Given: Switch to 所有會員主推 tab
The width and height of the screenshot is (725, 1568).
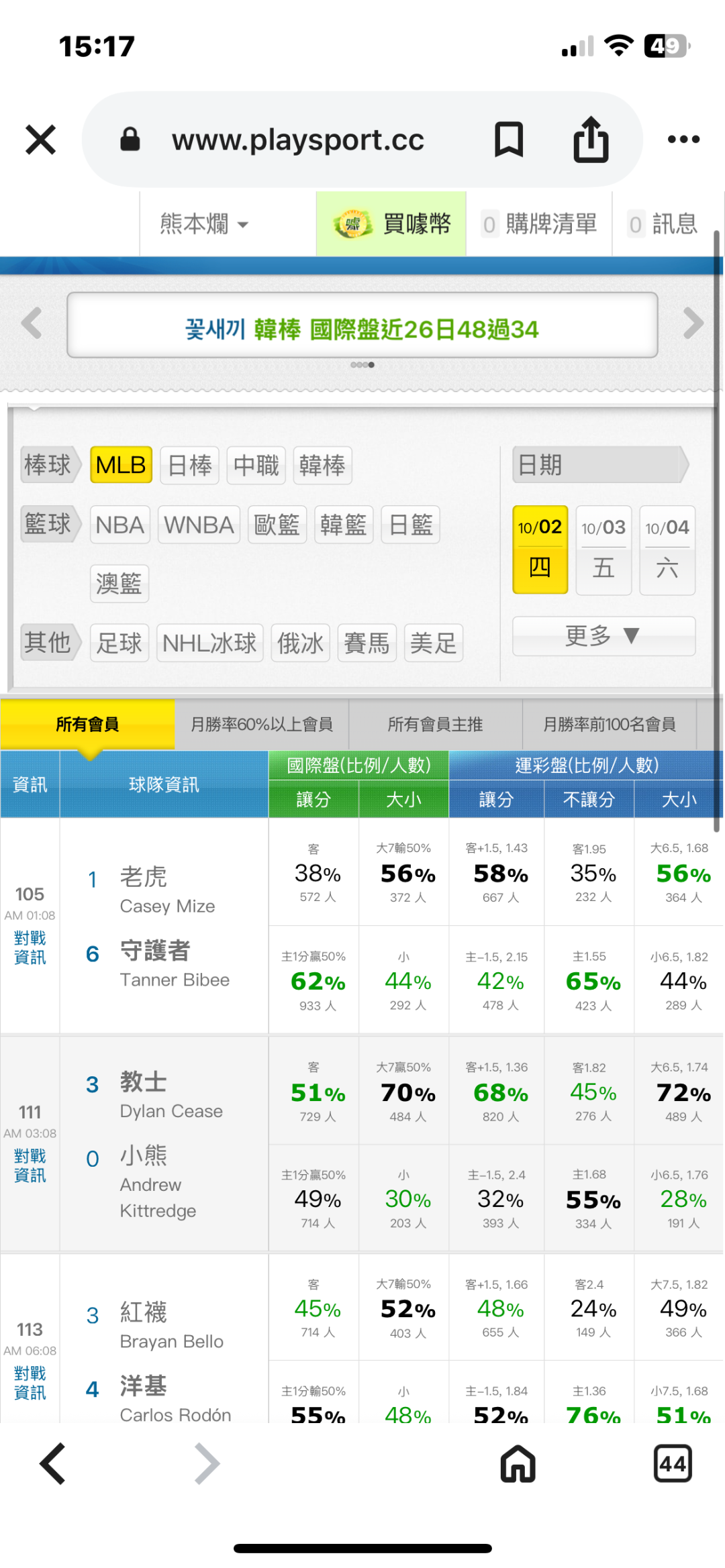Looking at the screenshot, I should [x=435, y=724].
